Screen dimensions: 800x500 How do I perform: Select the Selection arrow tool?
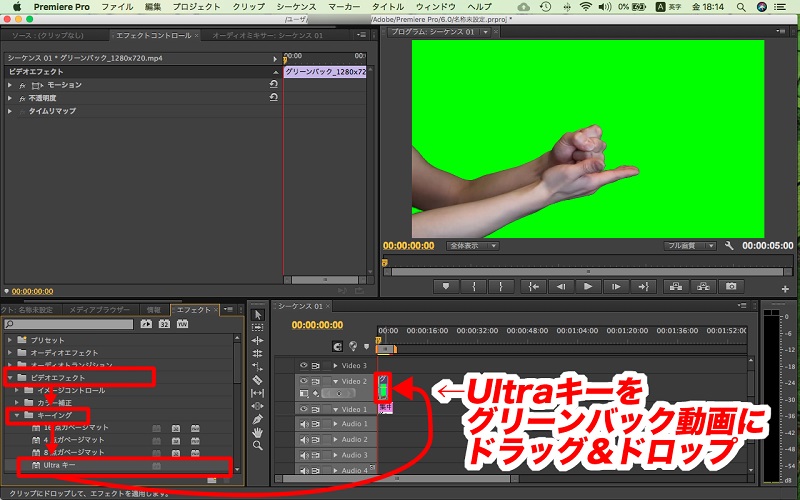click(258, 315)
